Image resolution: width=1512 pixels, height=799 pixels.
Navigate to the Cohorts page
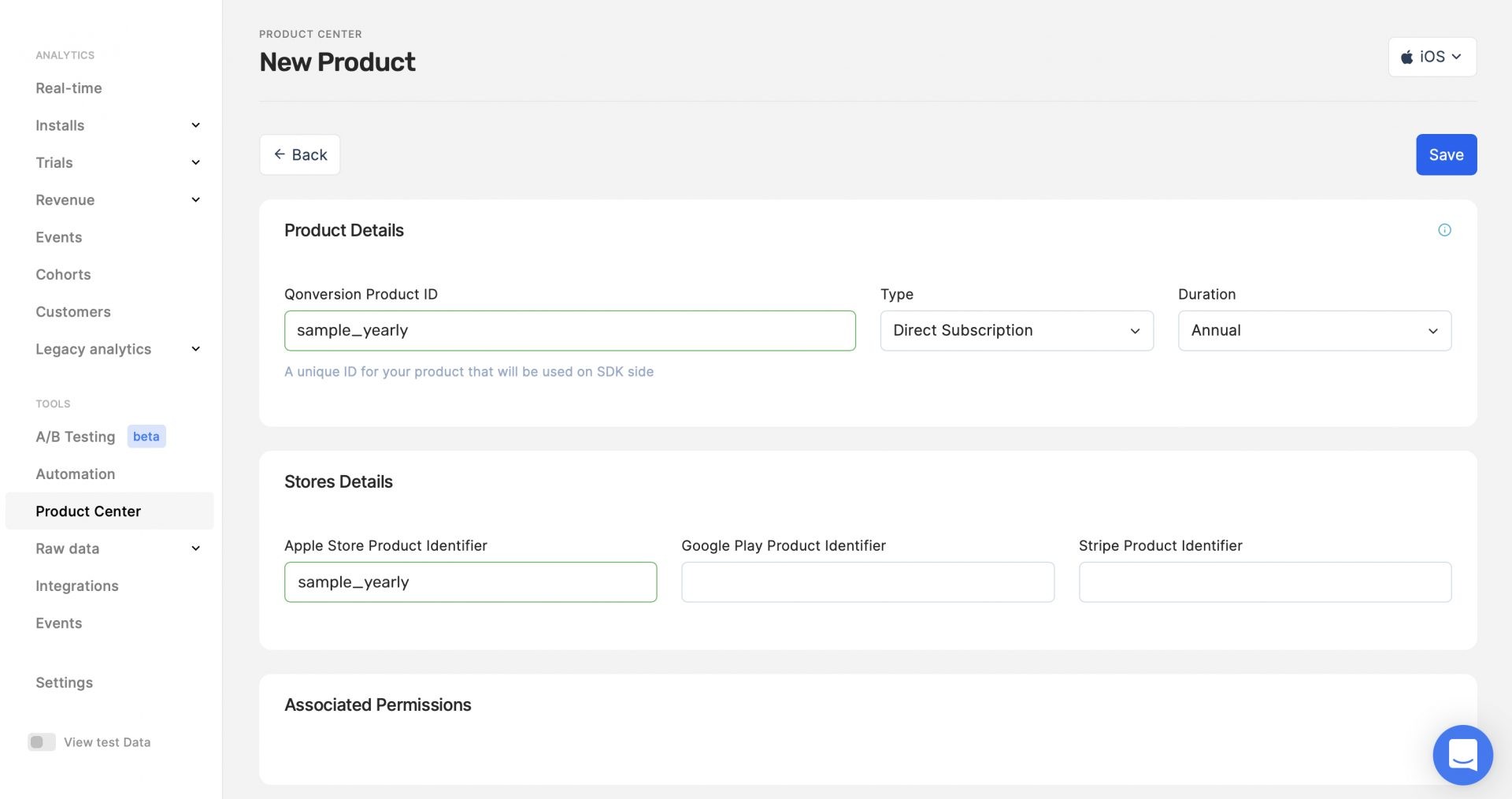point(63,274)
